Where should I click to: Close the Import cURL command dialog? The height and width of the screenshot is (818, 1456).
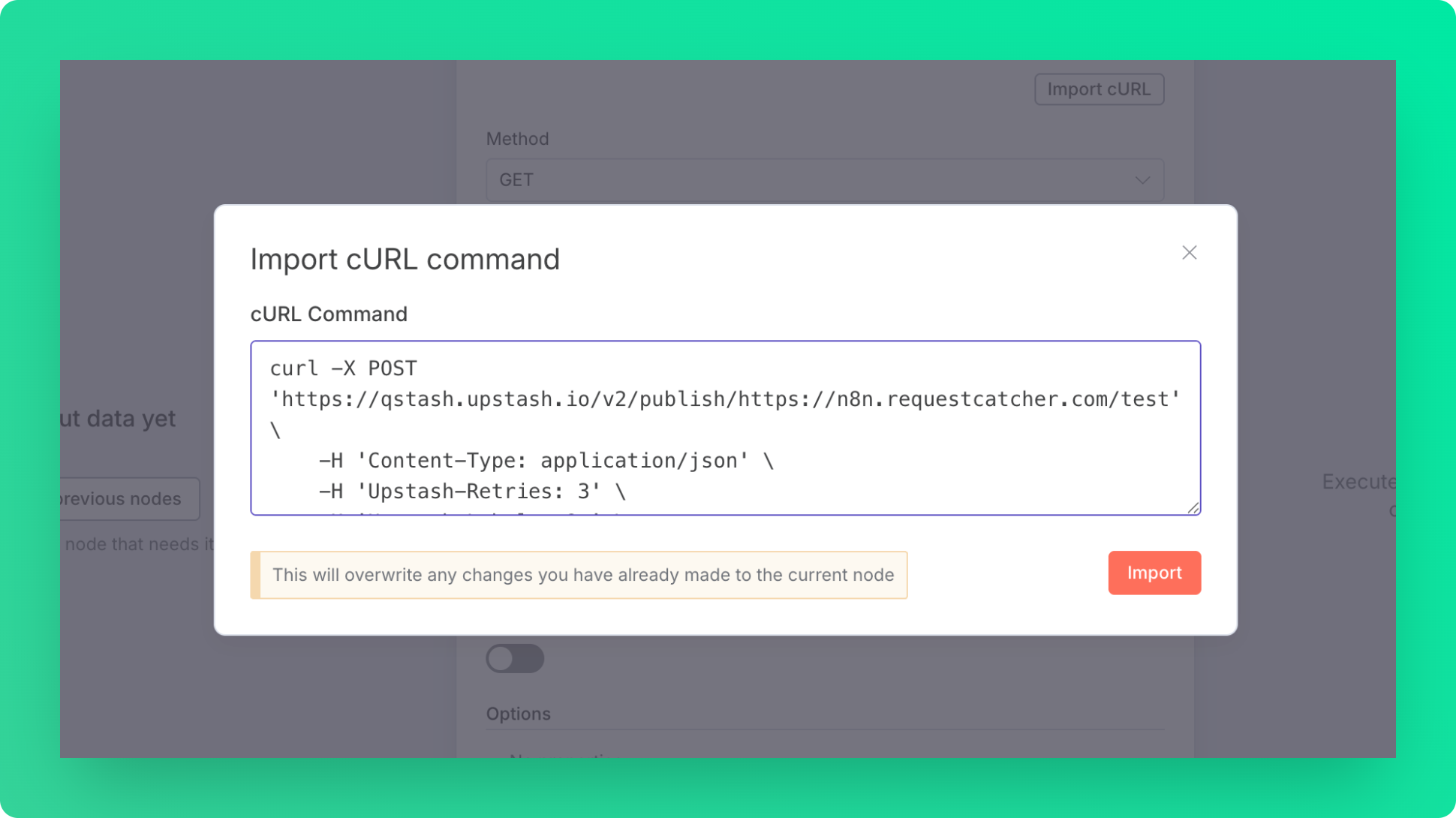point(1189,253)
